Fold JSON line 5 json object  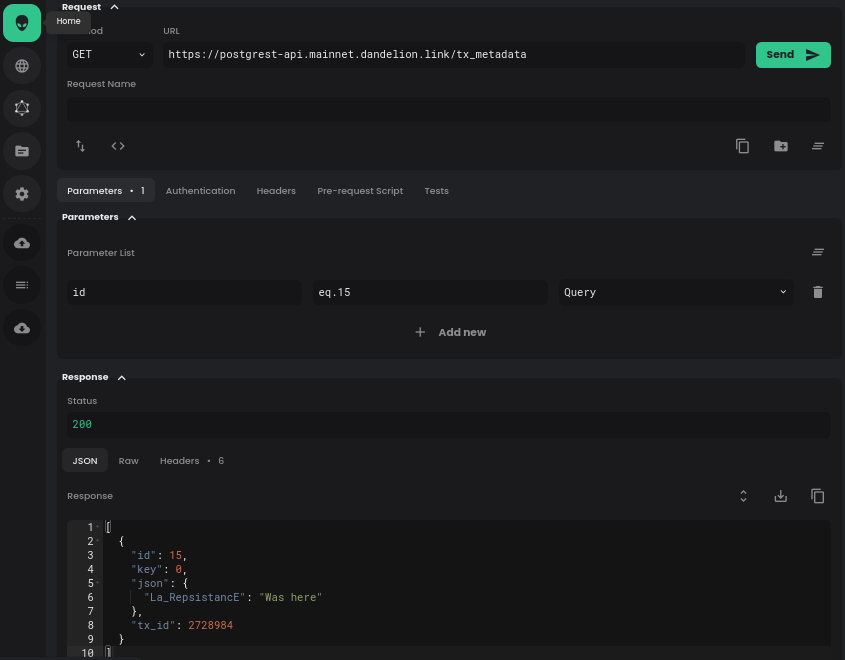coord(98,583)
